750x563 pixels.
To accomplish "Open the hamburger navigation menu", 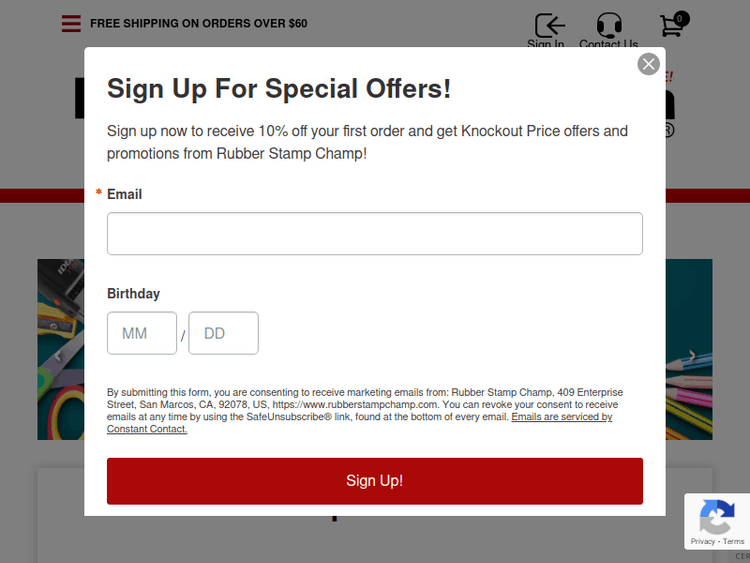I will pos(71,23).
